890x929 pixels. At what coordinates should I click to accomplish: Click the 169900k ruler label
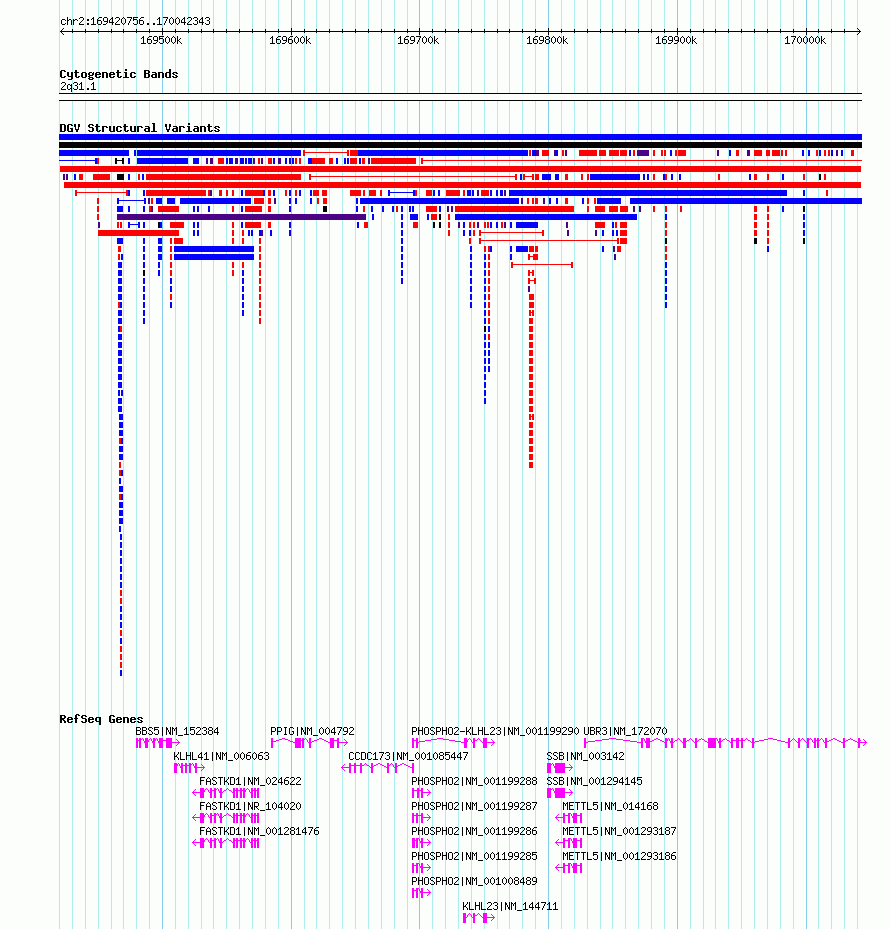click(x=676, y=40)
